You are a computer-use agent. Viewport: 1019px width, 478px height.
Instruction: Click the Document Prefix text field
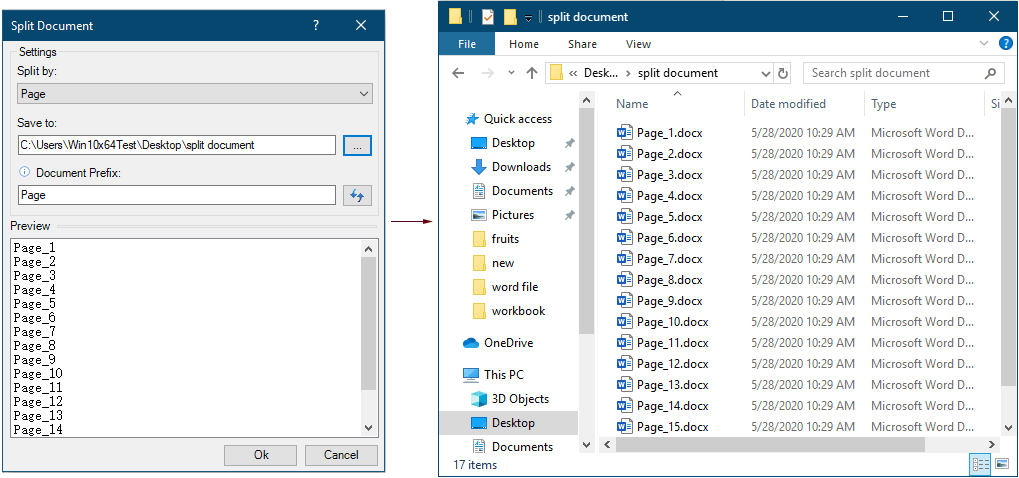tap(176, 195)
